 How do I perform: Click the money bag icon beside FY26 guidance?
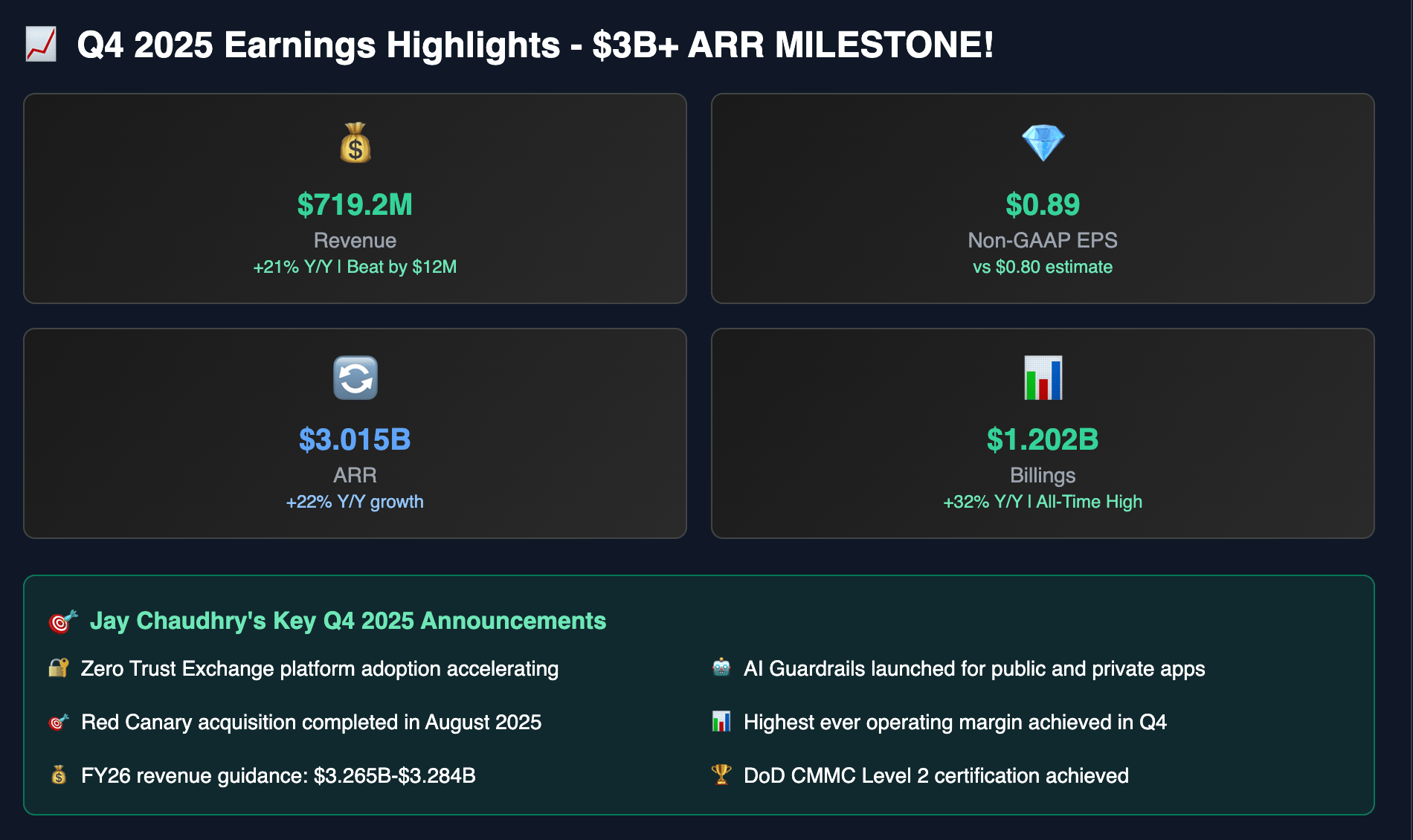point(59,775)
